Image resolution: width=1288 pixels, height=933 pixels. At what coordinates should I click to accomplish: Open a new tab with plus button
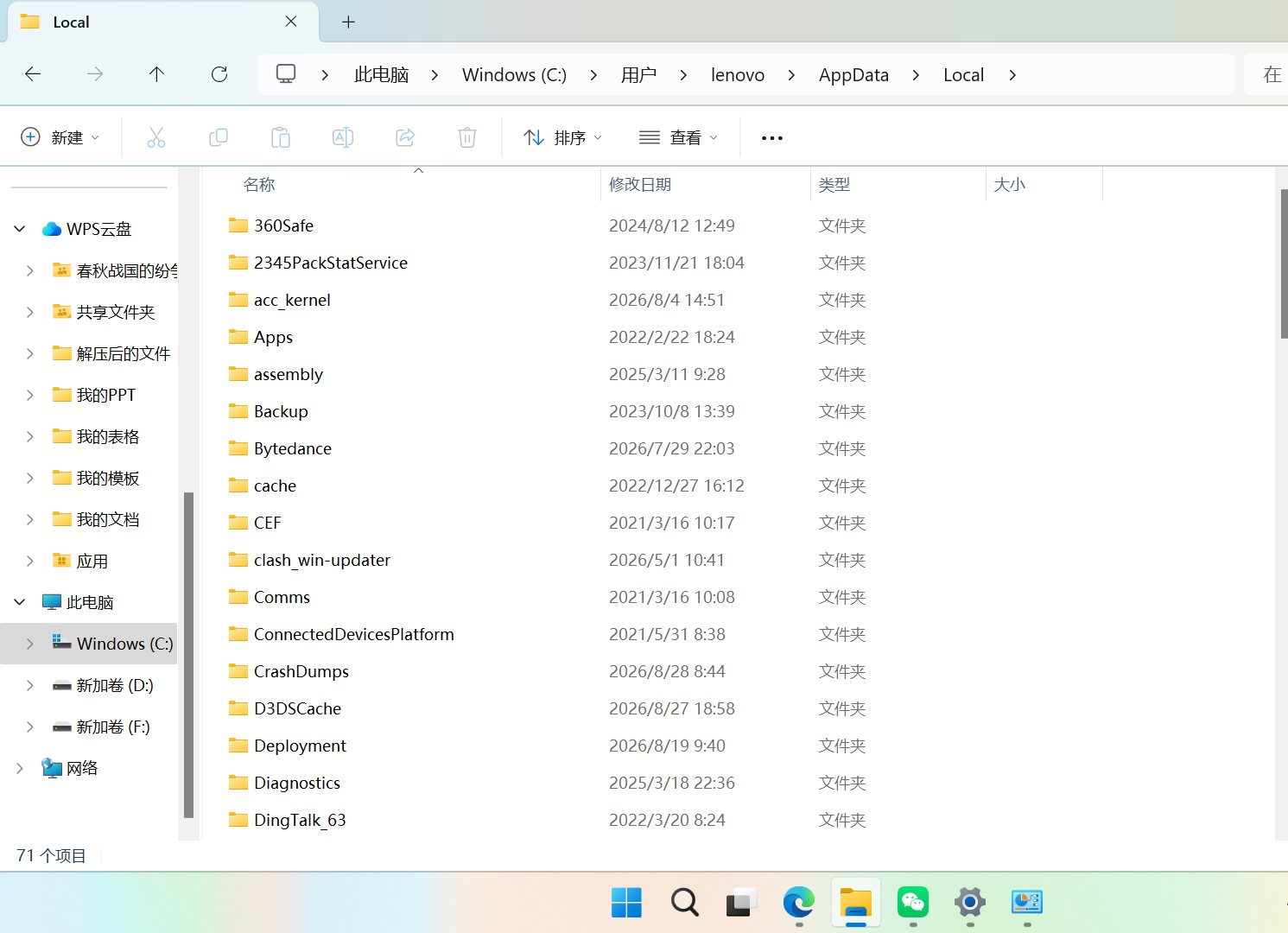(x=349, y=22)
